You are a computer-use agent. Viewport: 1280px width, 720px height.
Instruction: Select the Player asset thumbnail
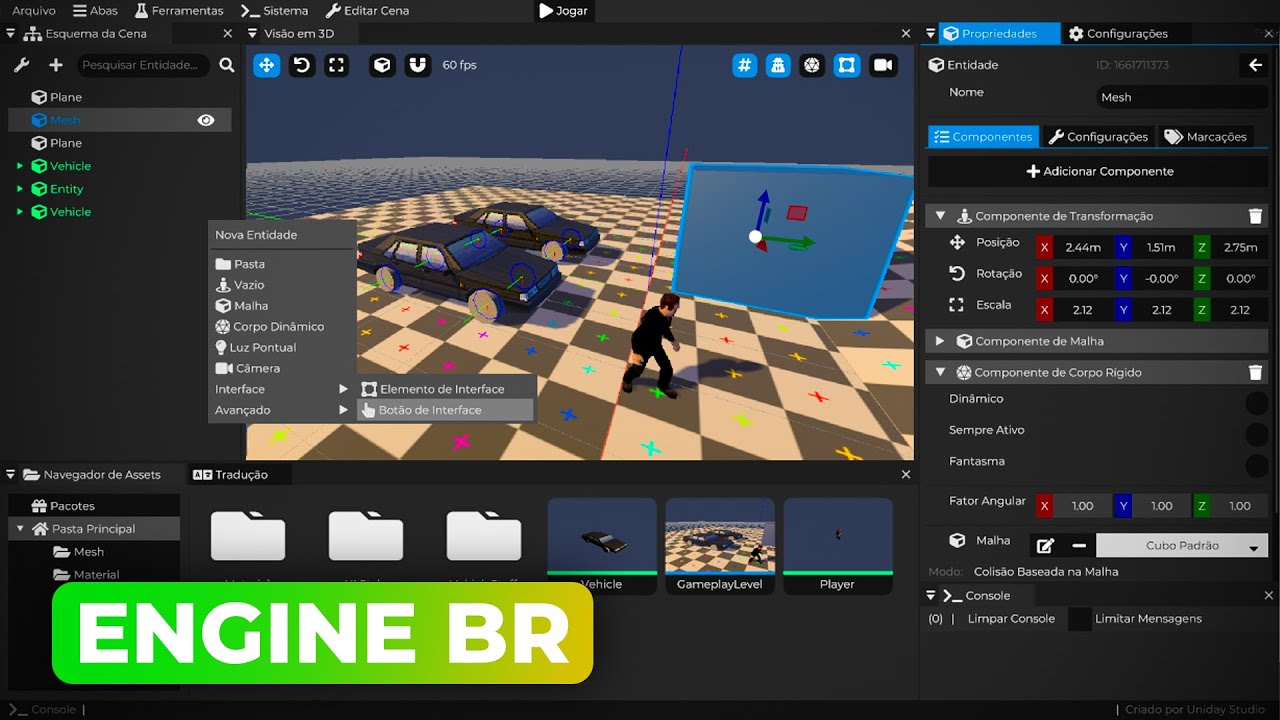coord(838,546)
